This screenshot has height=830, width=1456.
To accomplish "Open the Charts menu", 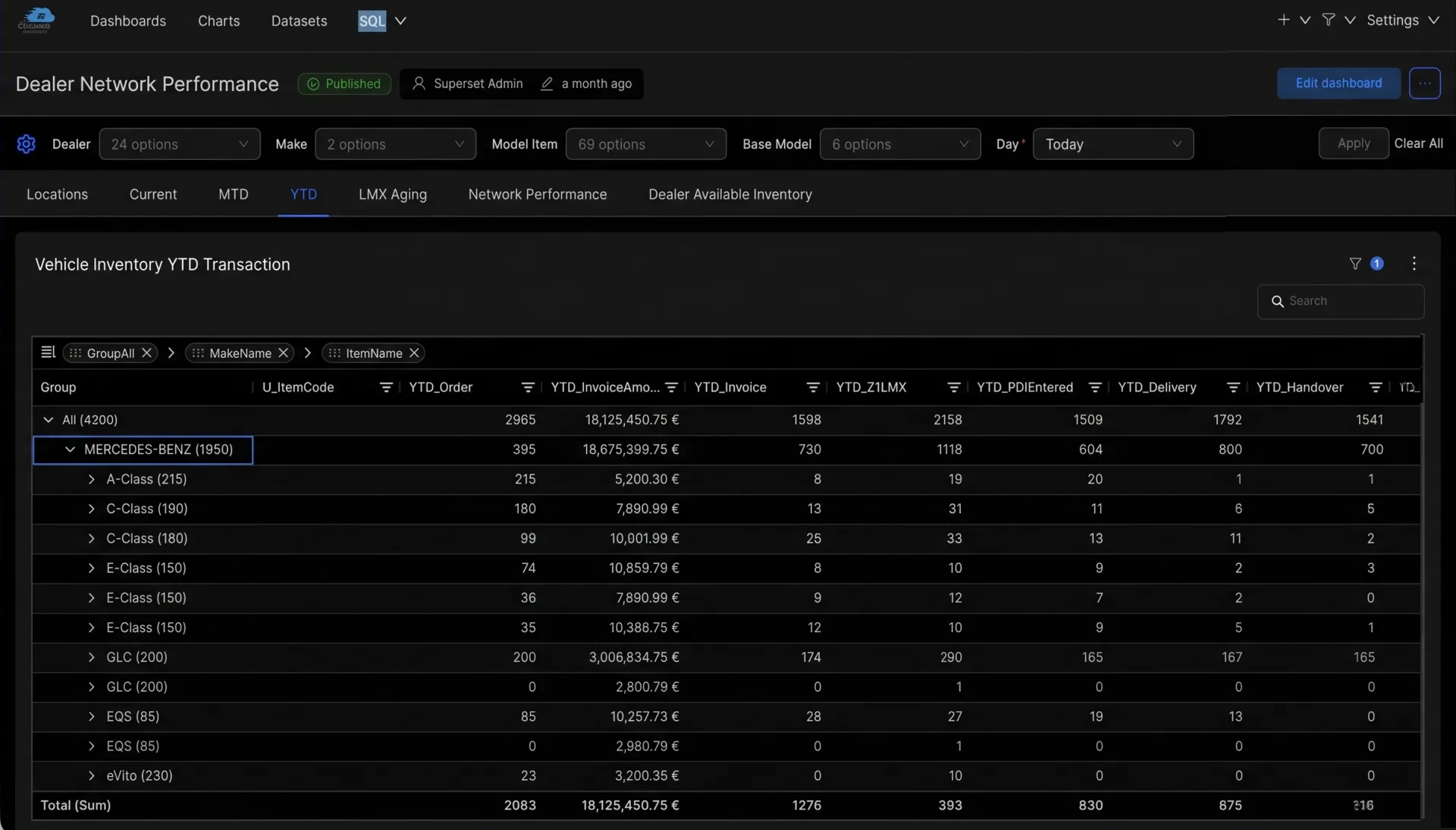I will 218,20.
